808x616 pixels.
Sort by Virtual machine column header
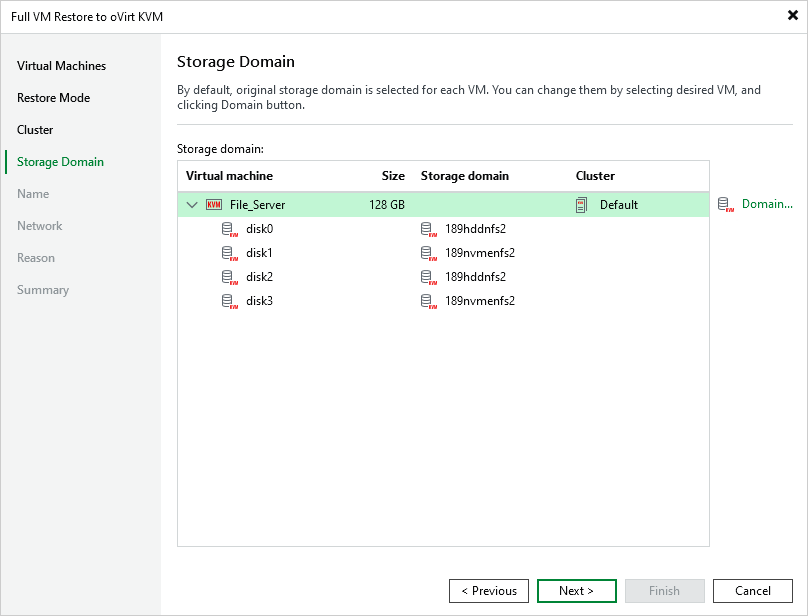[229, 176]
